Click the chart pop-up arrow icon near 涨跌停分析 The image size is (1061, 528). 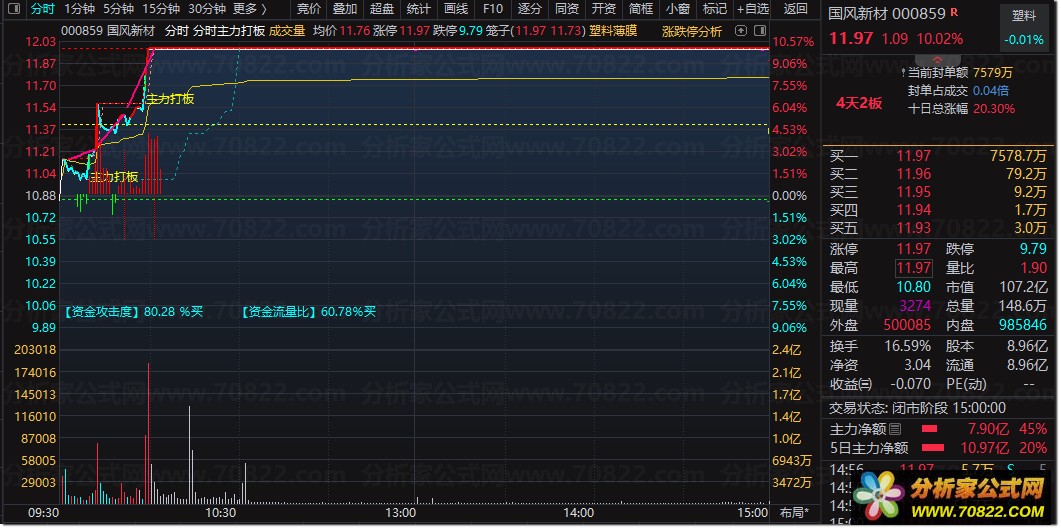[741, 31]
